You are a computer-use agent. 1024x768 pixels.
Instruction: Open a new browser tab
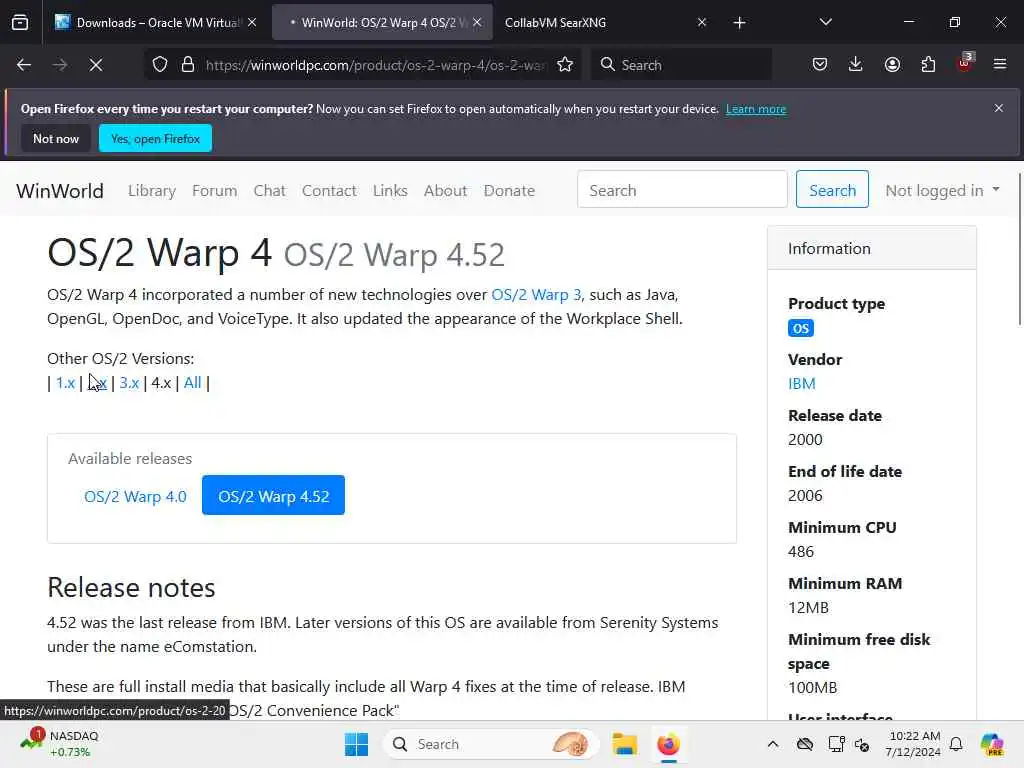pos(739,23)
